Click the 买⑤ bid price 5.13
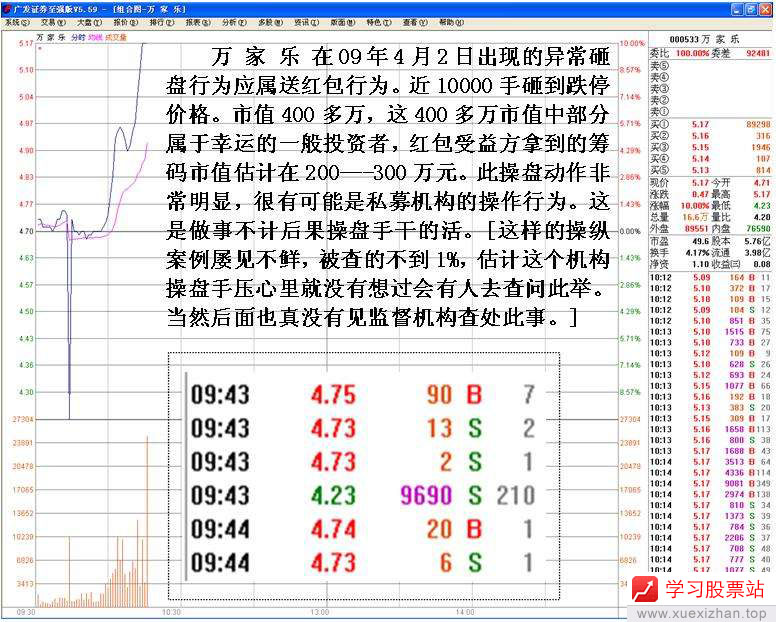 point(700,170)
